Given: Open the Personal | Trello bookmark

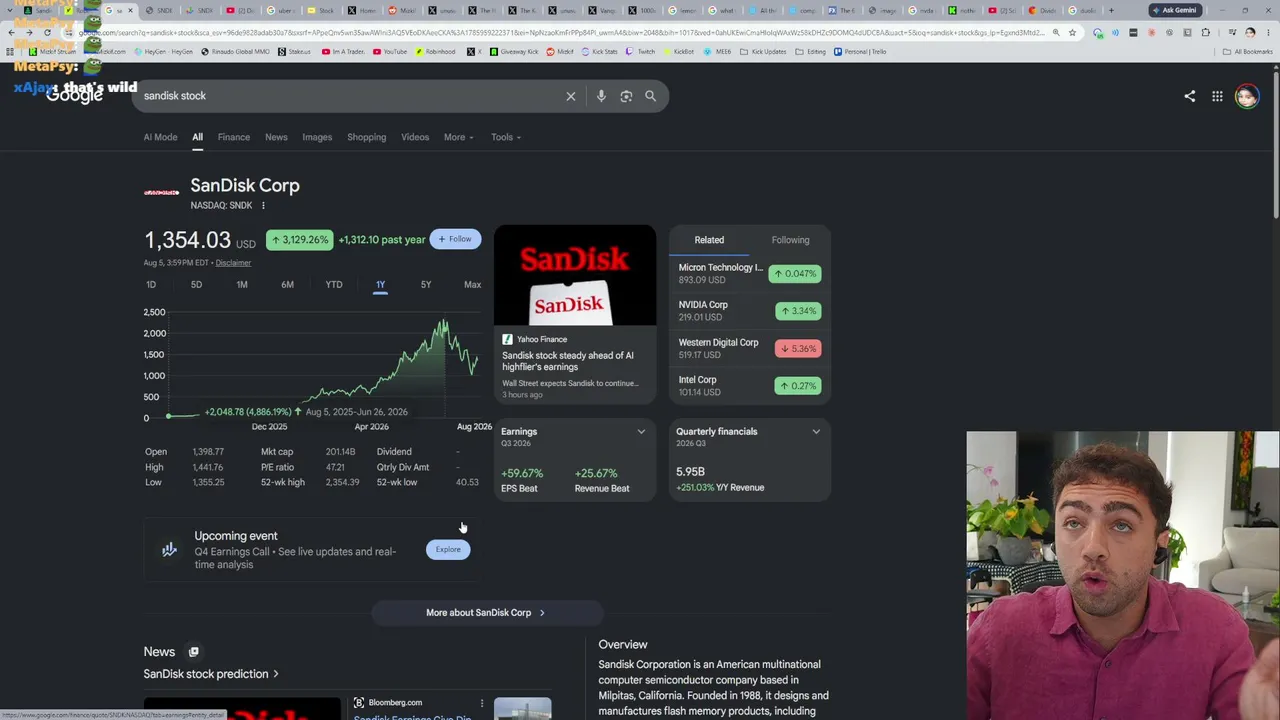Looking at the screenshot, I should click(861, 51).
